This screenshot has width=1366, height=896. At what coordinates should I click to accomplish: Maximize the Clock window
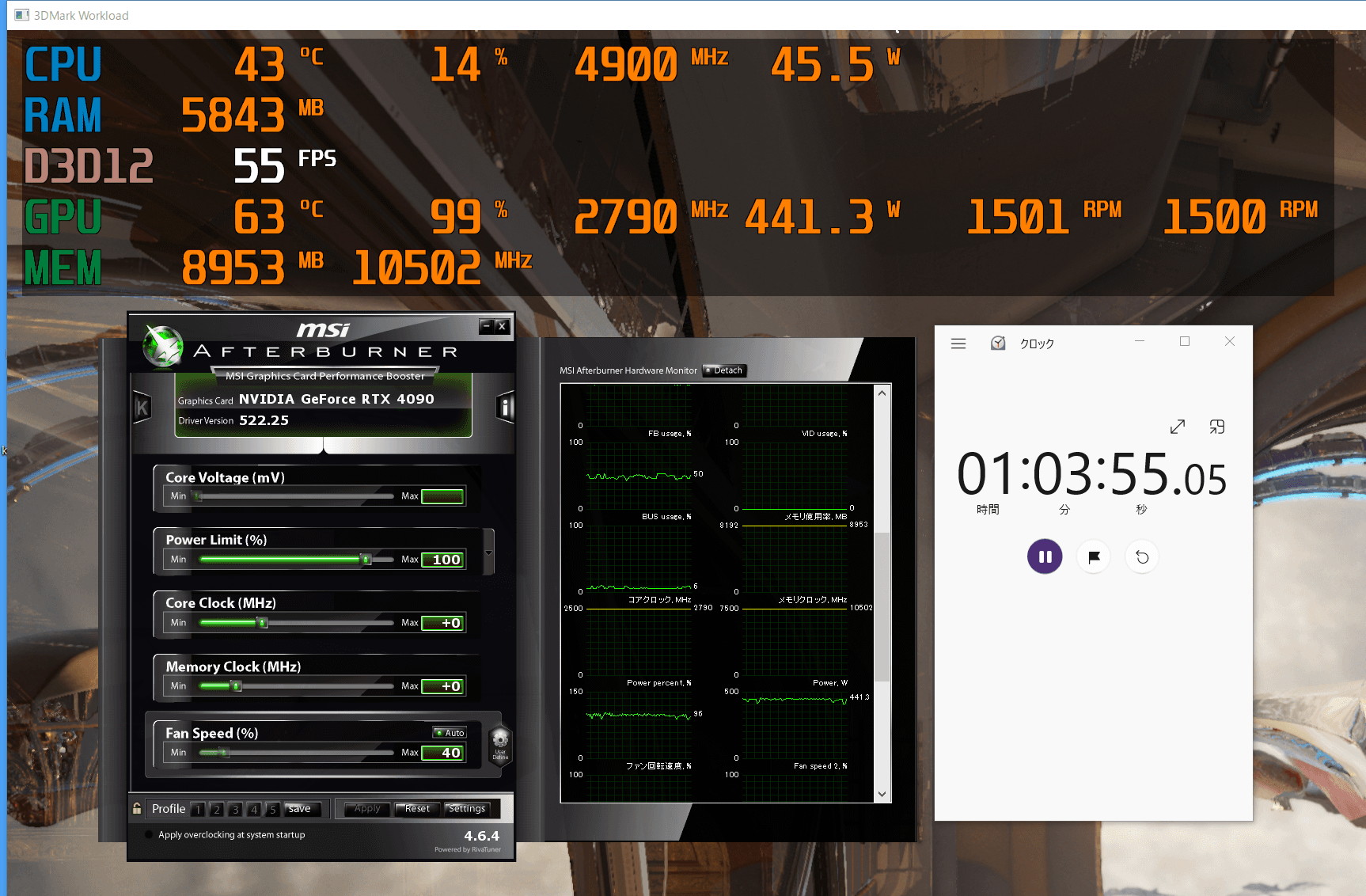pos(1185,341)
